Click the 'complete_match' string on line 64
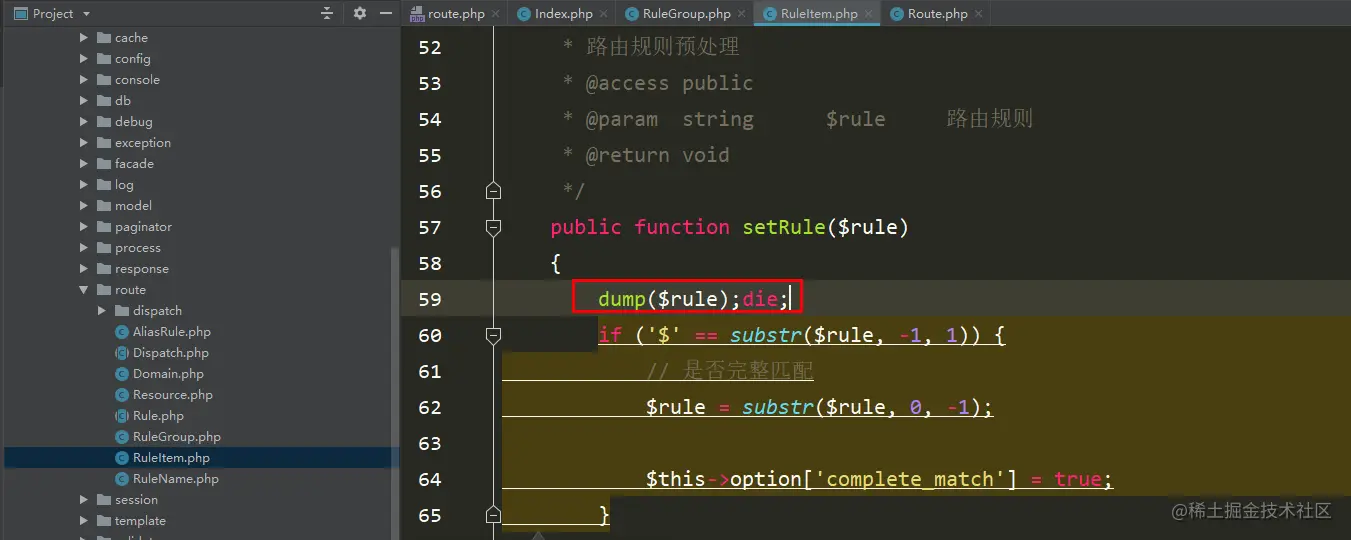 coord(910,479)
